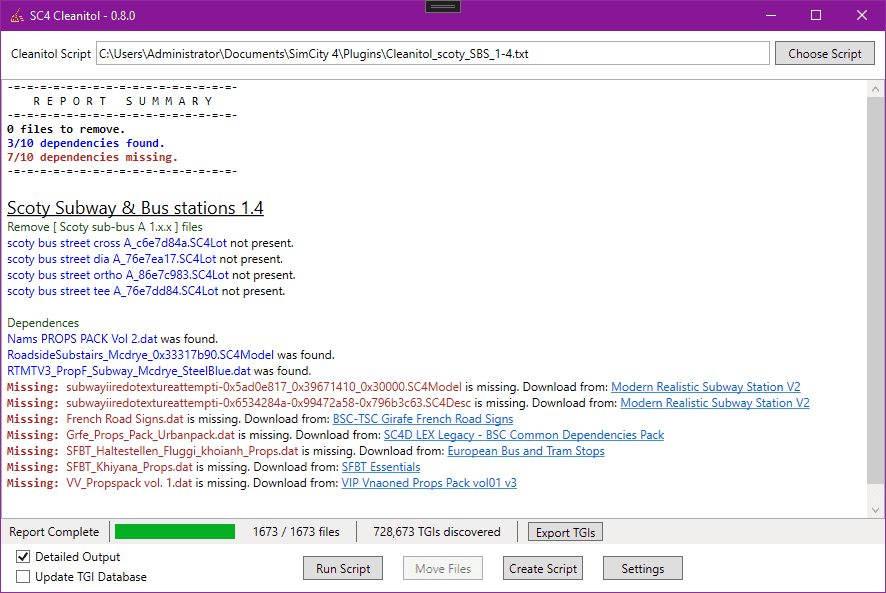Click the SC4 Cleanitol broom app icon
This screenshot has height=593, width=886.
point(17,15)
